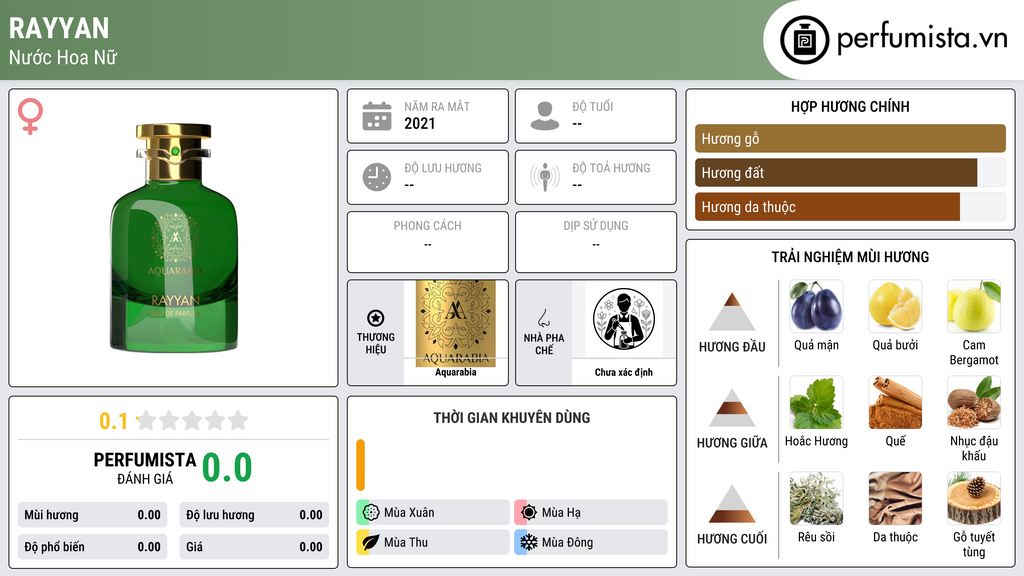Click the Hương gỗ accord bar
This screenshot has width=1024, height=576.
click(x=850, y=138)
